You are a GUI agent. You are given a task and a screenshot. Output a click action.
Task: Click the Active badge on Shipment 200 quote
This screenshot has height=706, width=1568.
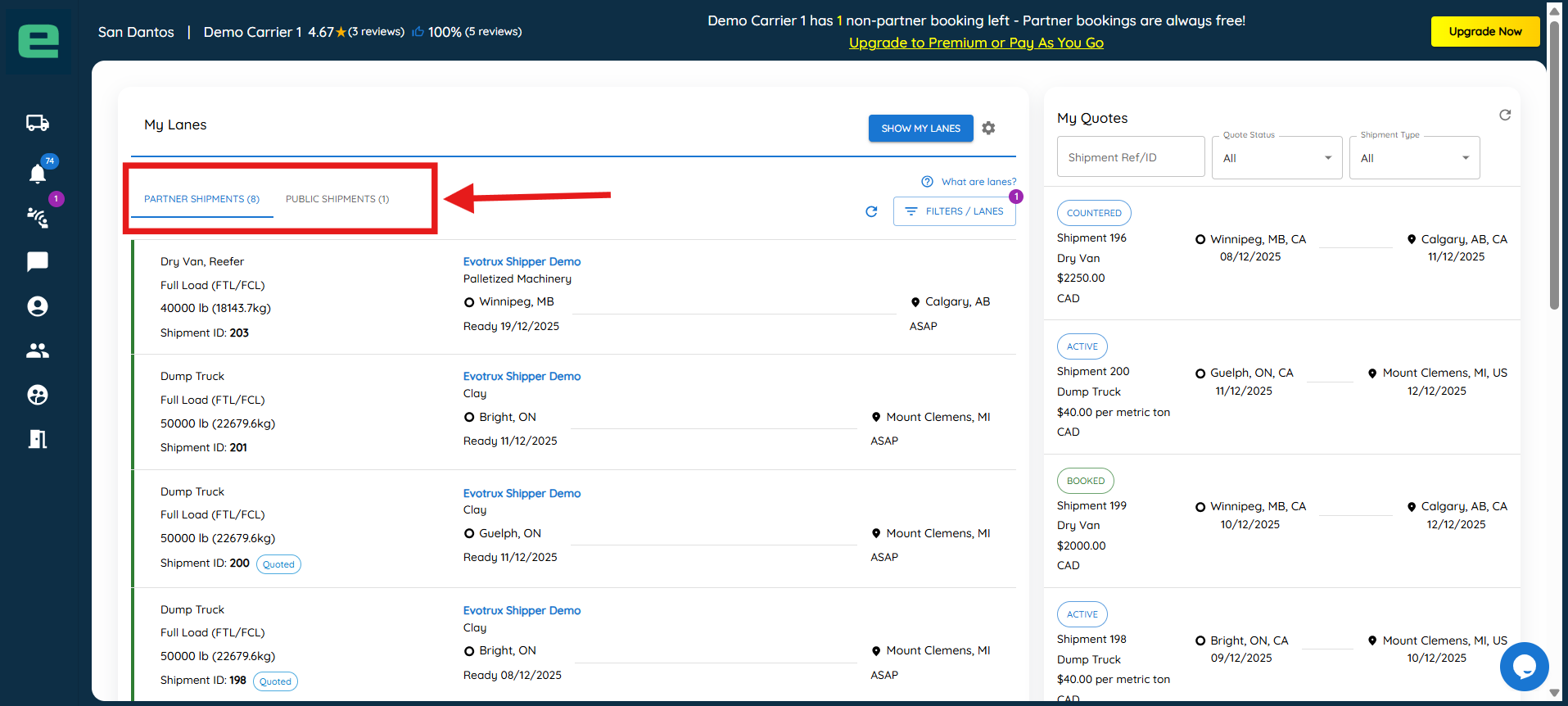(x=1082, y=346)
